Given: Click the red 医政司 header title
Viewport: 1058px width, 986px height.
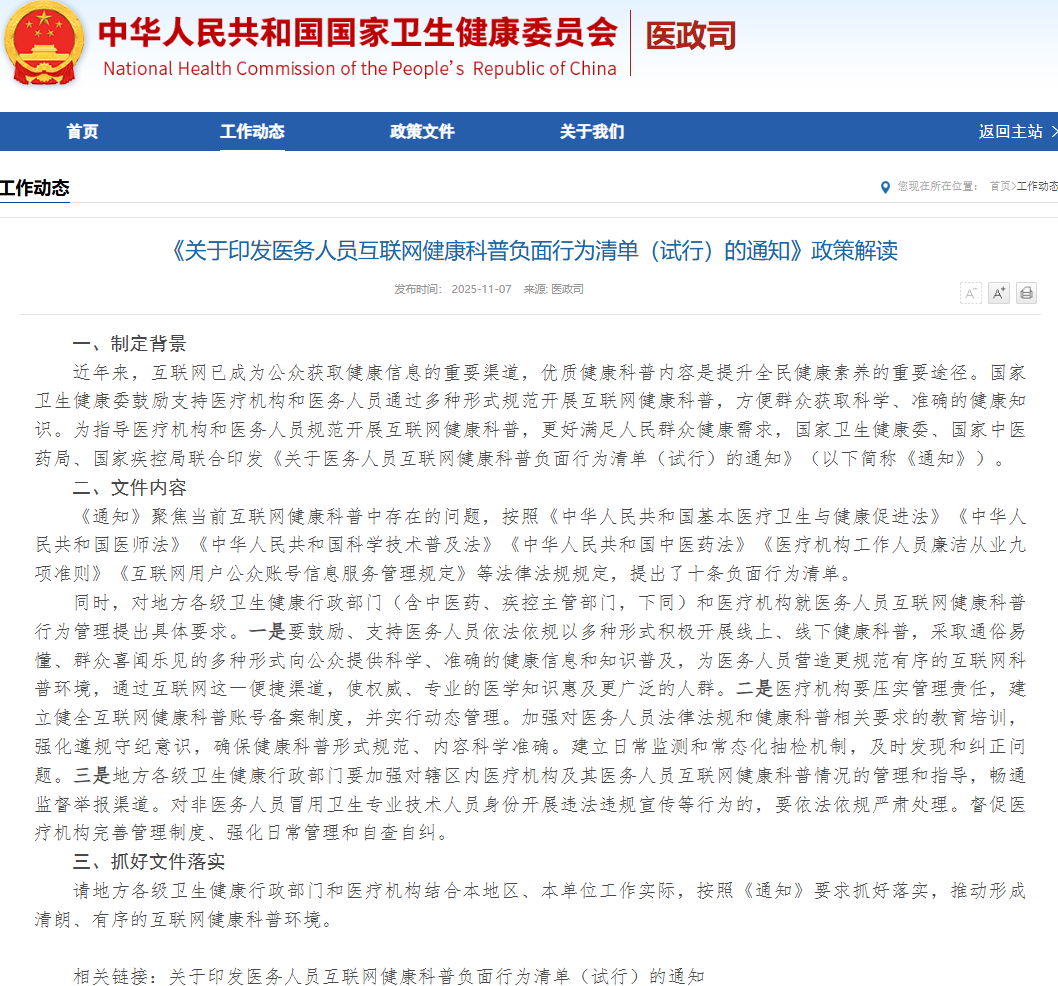Looking at the screenshot, I should pos(690,36).
